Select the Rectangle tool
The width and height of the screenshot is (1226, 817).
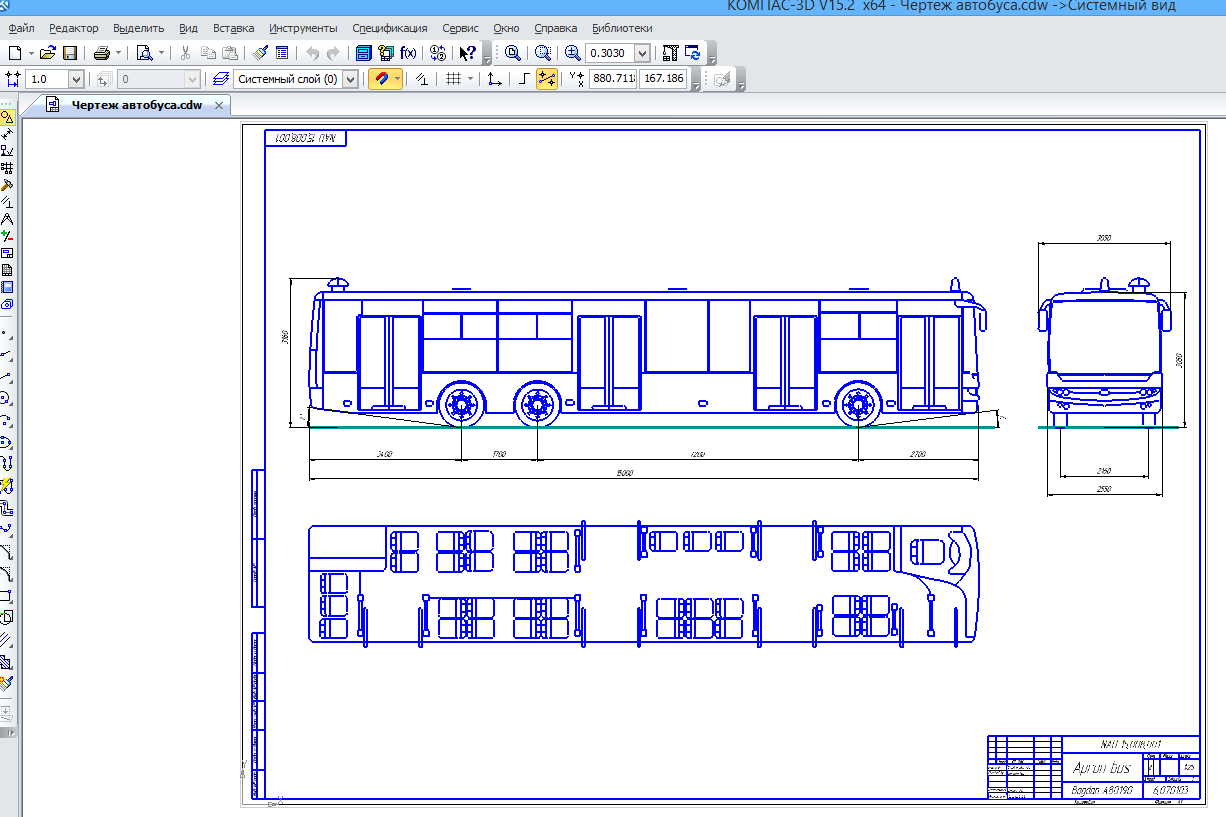coord(7,596)
